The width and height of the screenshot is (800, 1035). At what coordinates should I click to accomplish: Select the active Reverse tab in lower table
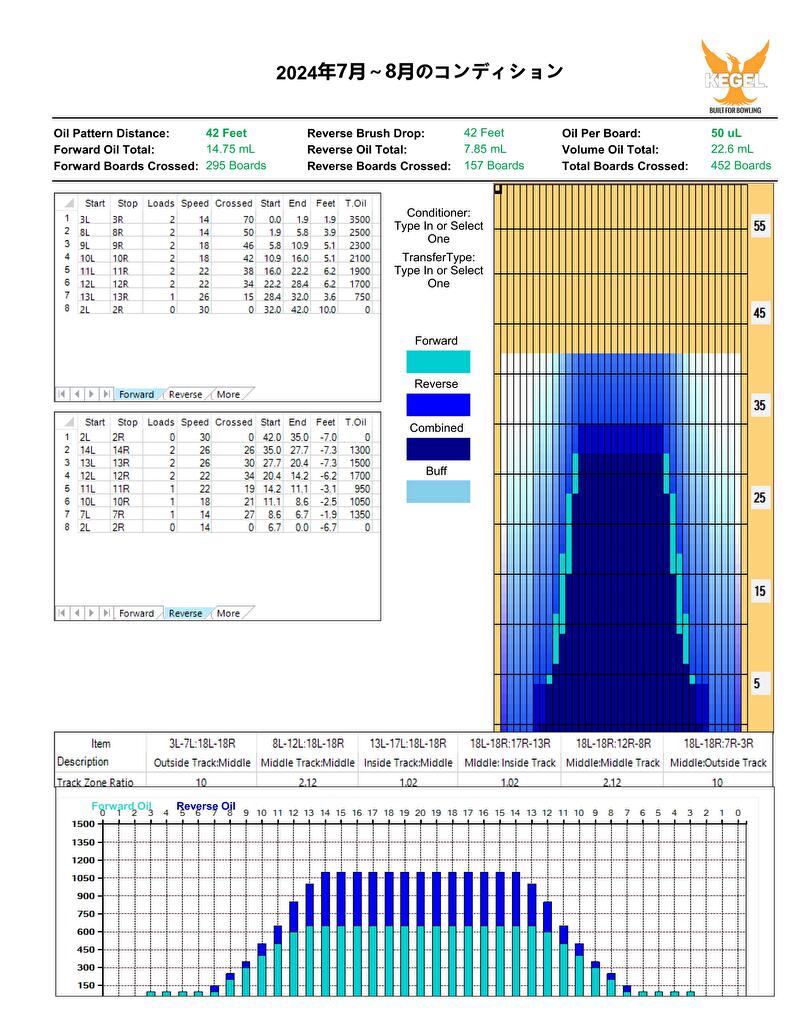[x=185, y=613]
